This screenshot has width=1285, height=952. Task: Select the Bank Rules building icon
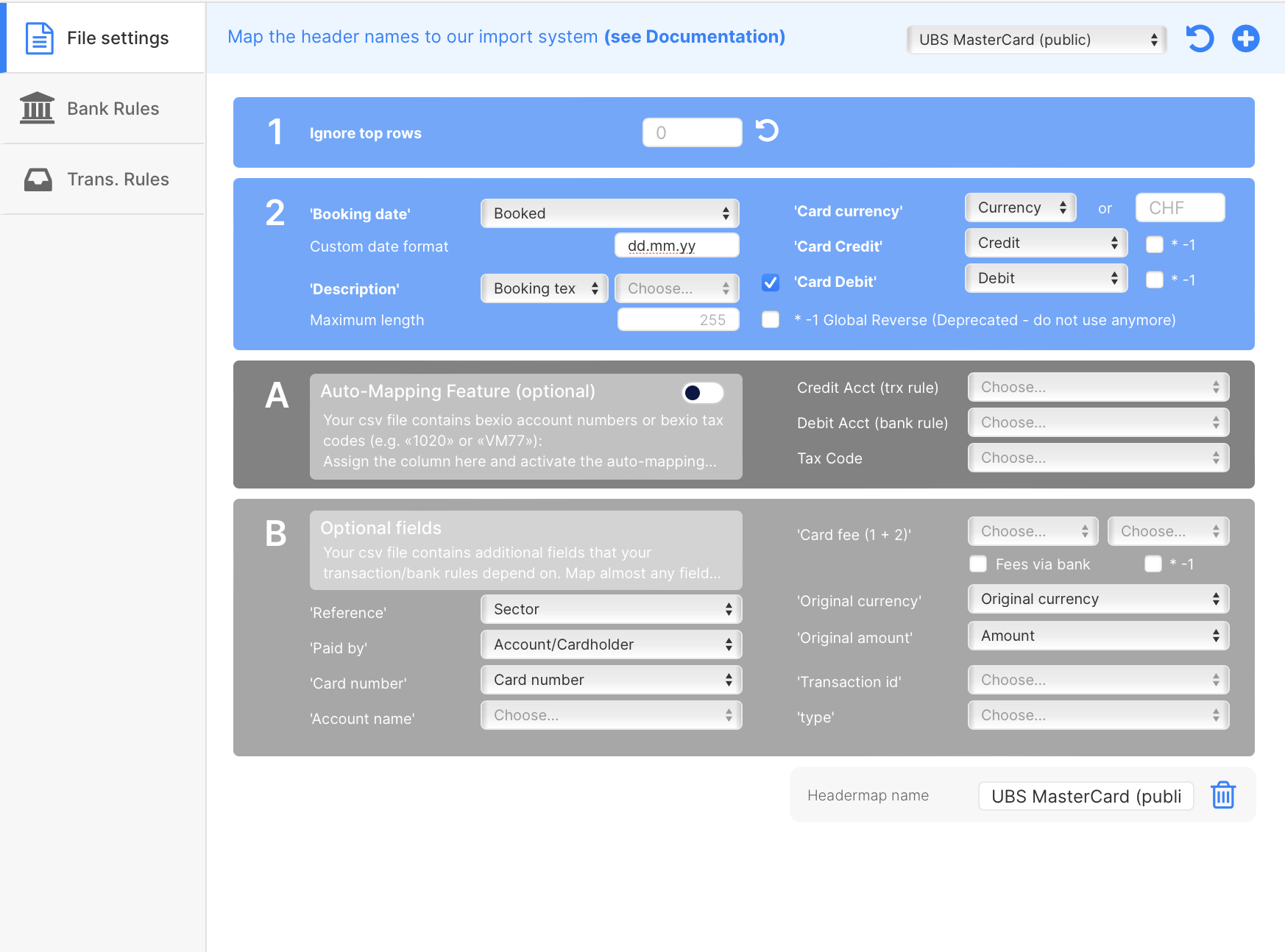pos(36,108)
